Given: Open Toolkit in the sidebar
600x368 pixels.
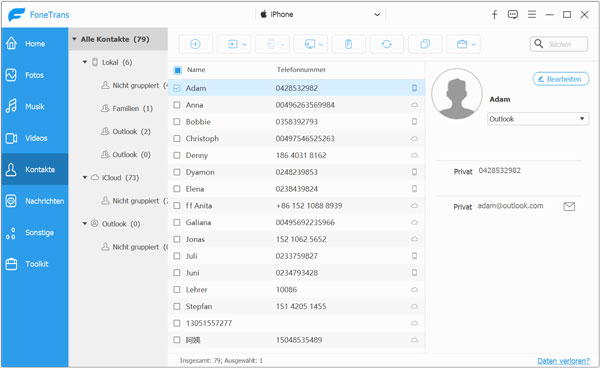Looking at the screenshot, I should point(35,264).
